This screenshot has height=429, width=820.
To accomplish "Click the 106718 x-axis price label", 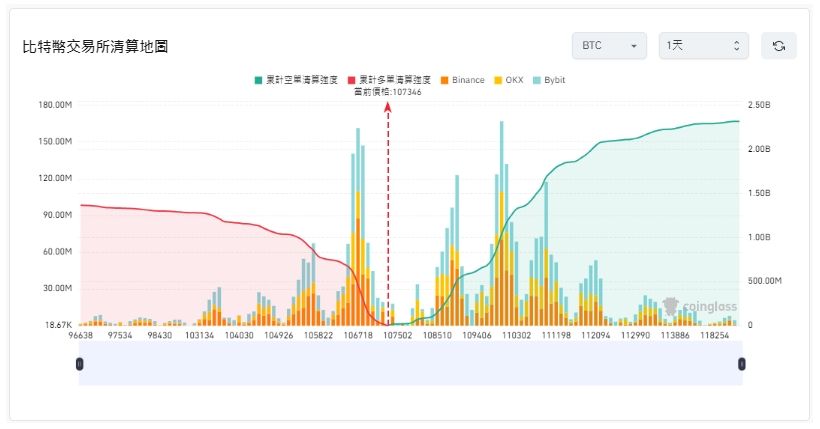I will point(358,335).
